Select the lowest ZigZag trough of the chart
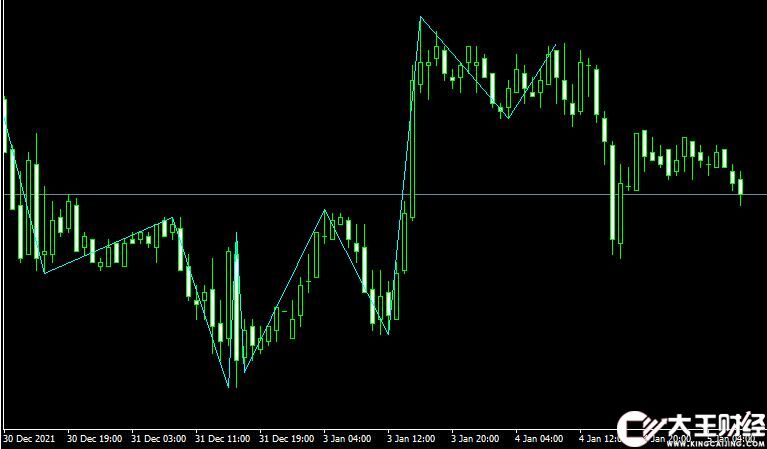The height and width of the screenshot is (449, 767). [x=228, y=387]
